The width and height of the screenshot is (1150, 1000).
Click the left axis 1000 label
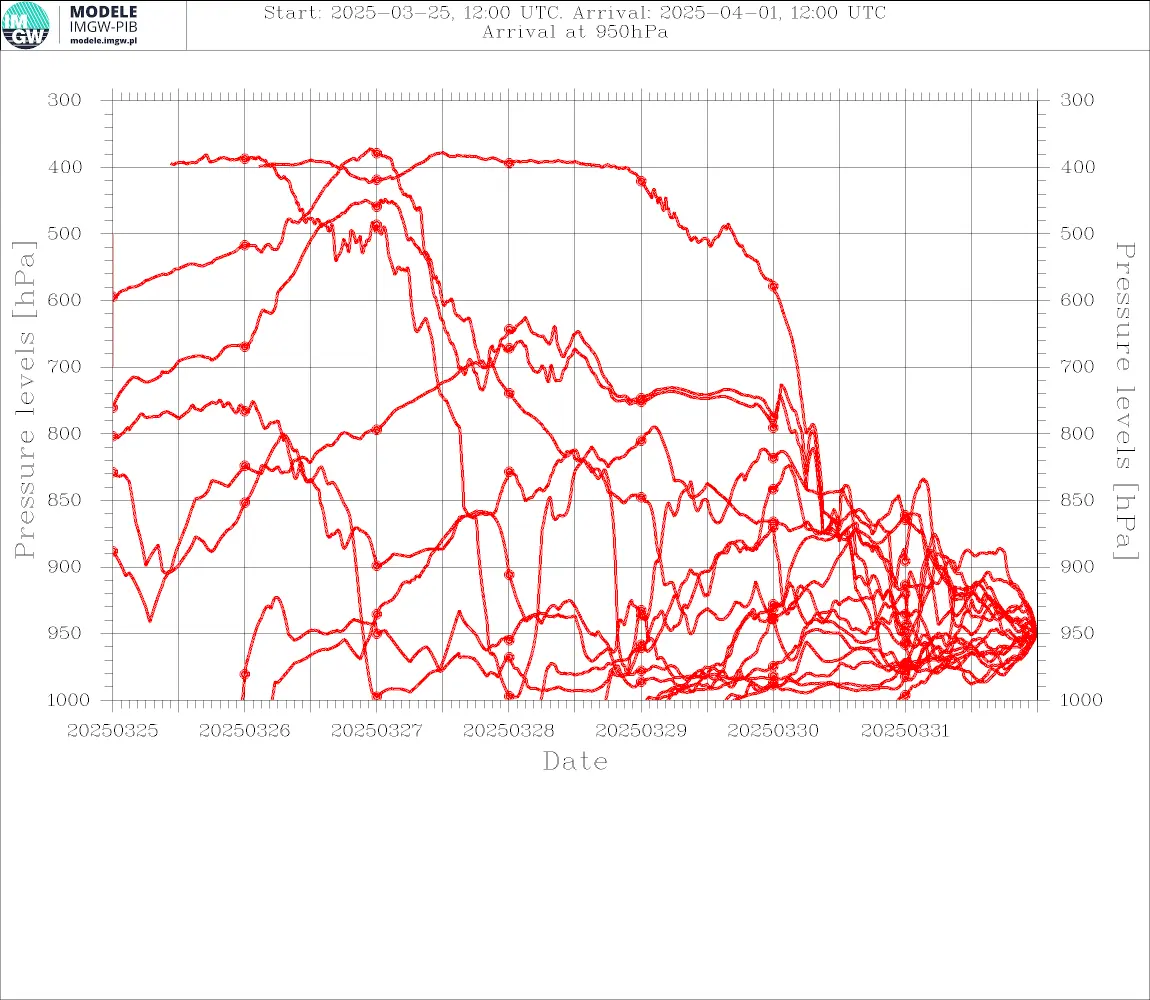click(69, 700)
